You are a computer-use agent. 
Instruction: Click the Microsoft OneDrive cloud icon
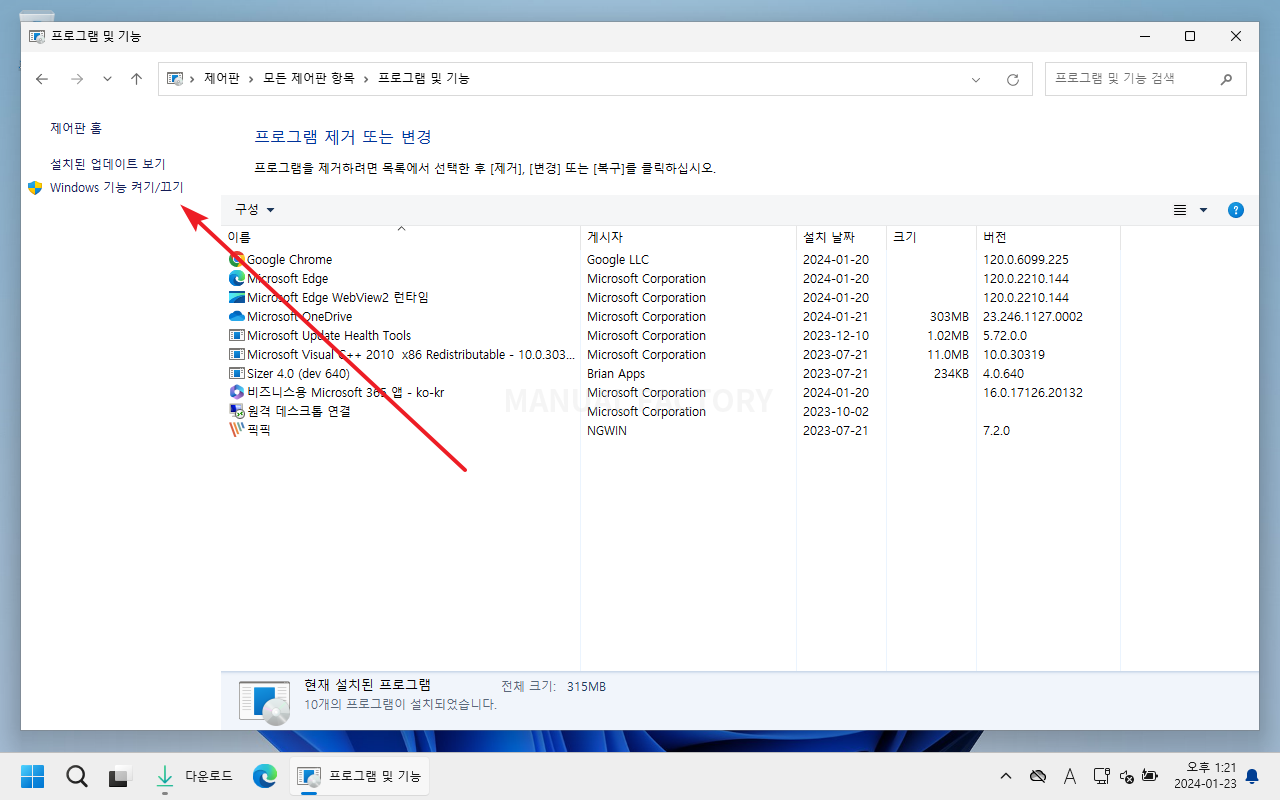click(237, 317)
